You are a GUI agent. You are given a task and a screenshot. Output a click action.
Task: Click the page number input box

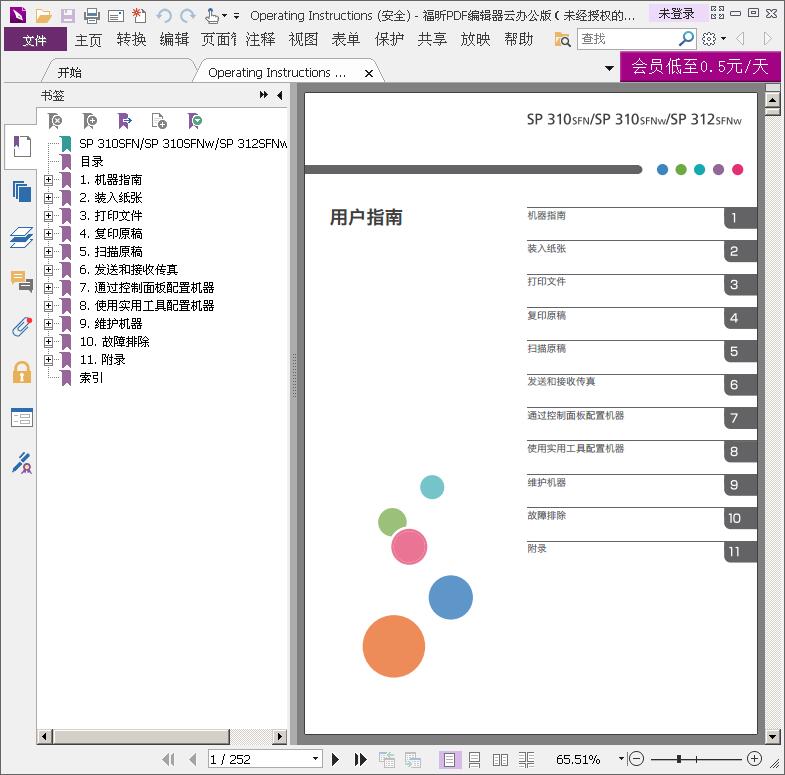(x=259, y=759)
